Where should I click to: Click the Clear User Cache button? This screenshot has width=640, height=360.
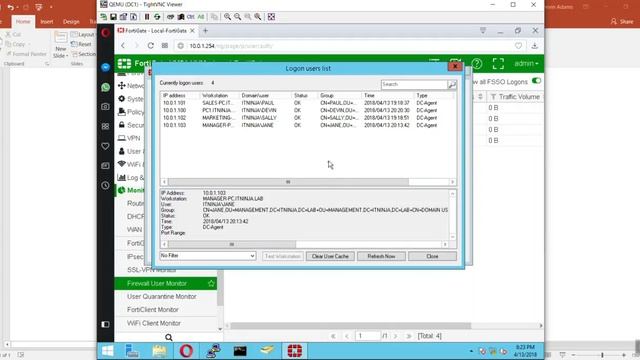330,256
